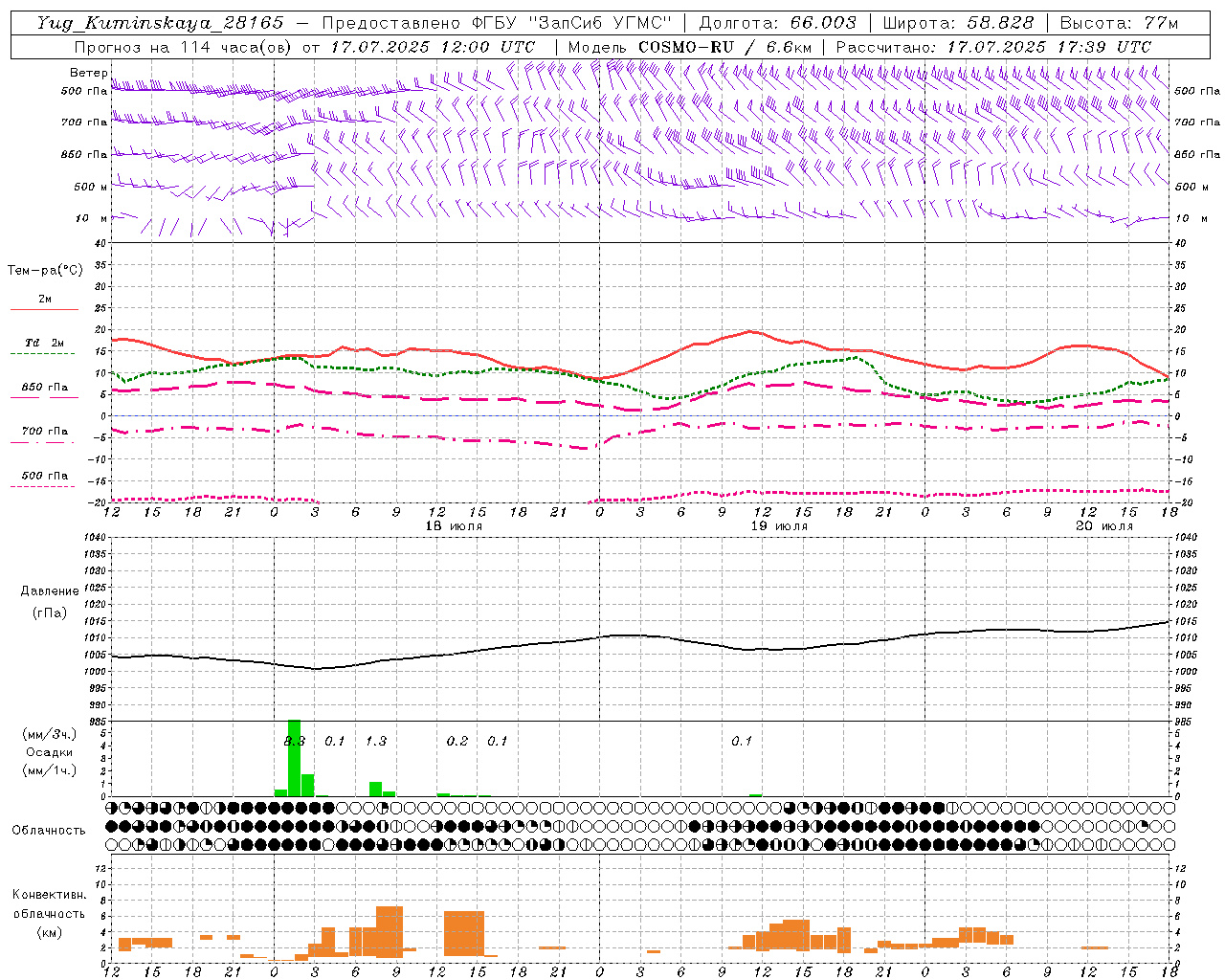The image size is (1225, 980).
Task: Click the 10 м wind level label on the left
Action: coord(92,218)
